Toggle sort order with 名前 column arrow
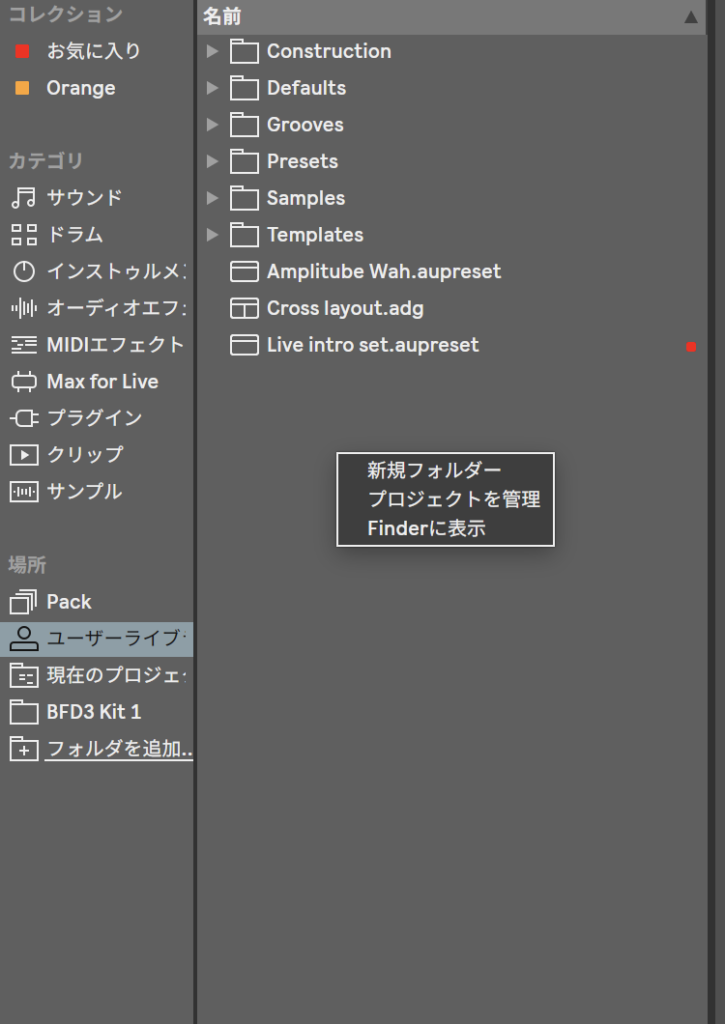Viewport: 725px width, 1024px height. (690, 17)
